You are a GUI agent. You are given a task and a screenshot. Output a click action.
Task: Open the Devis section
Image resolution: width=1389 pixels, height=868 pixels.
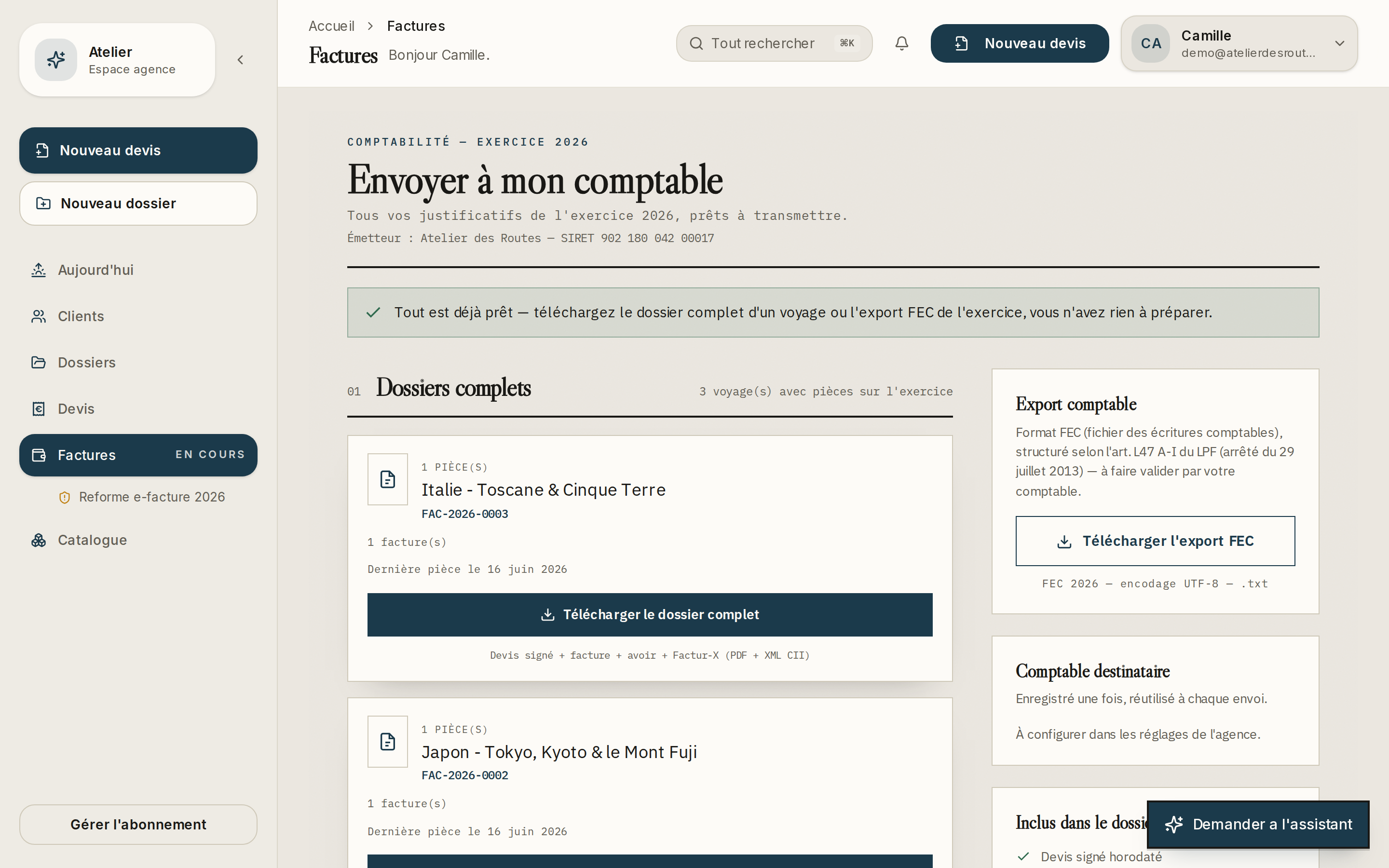point(138,409)
